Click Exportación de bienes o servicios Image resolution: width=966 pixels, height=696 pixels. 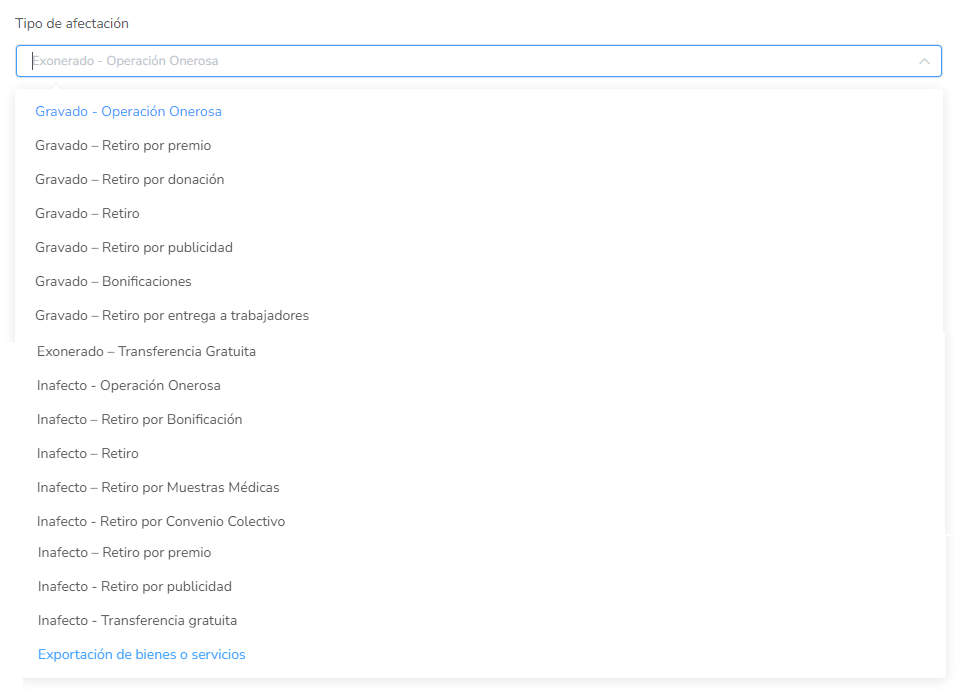(142, 655)
